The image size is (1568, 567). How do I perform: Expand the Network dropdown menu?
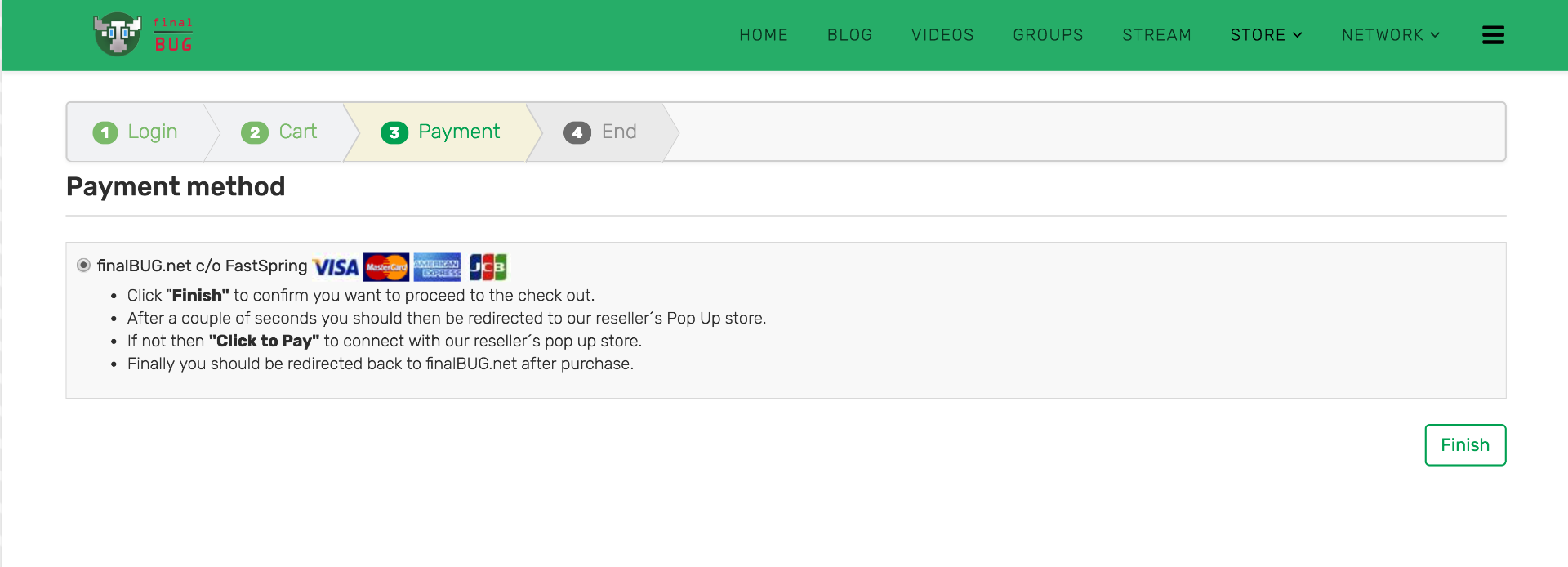pos(1390,35)
